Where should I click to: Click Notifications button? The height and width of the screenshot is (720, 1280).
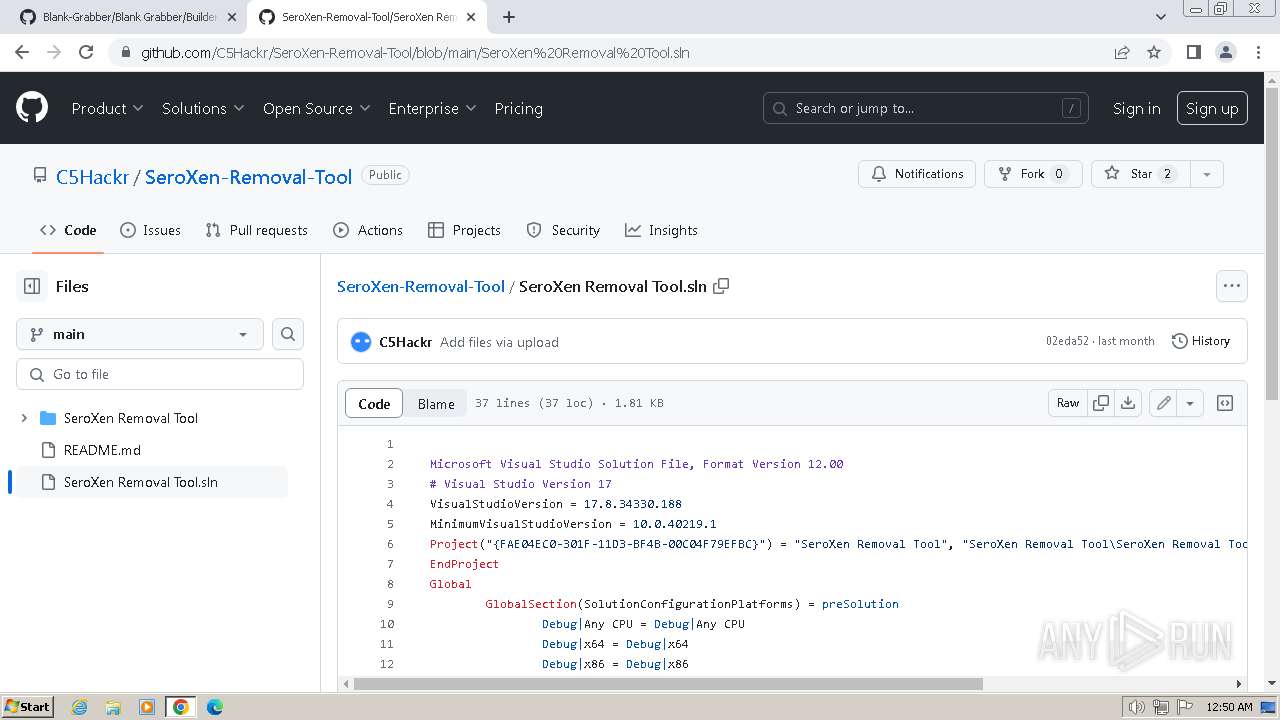pos(917,174)
